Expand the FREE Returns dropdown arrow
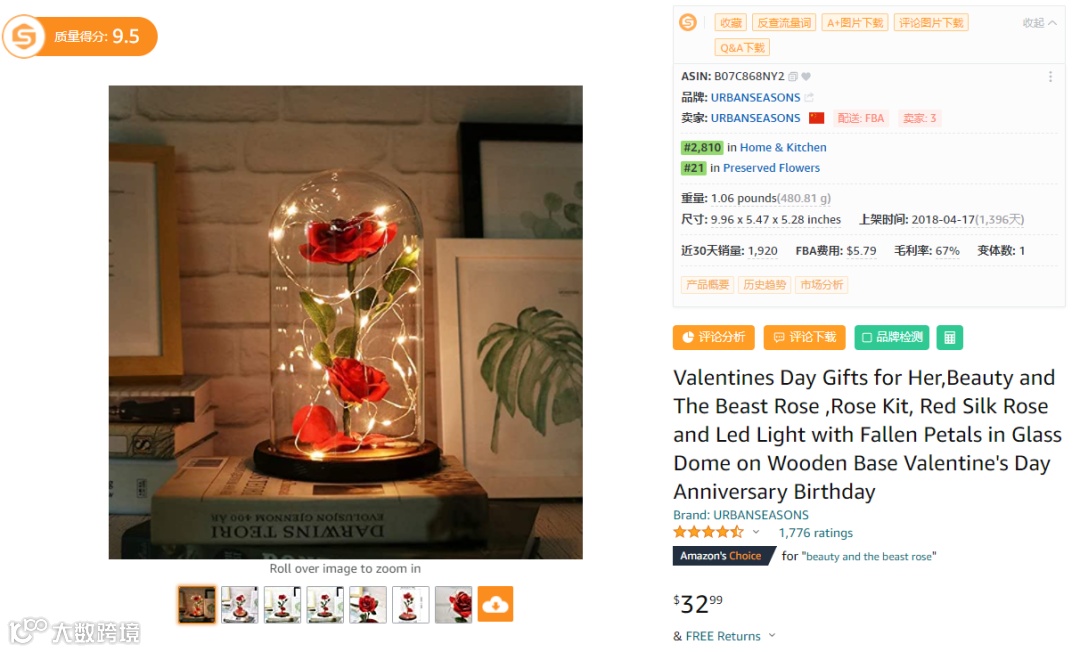Viewport: 1080px width, 652px height. (771, 635)
